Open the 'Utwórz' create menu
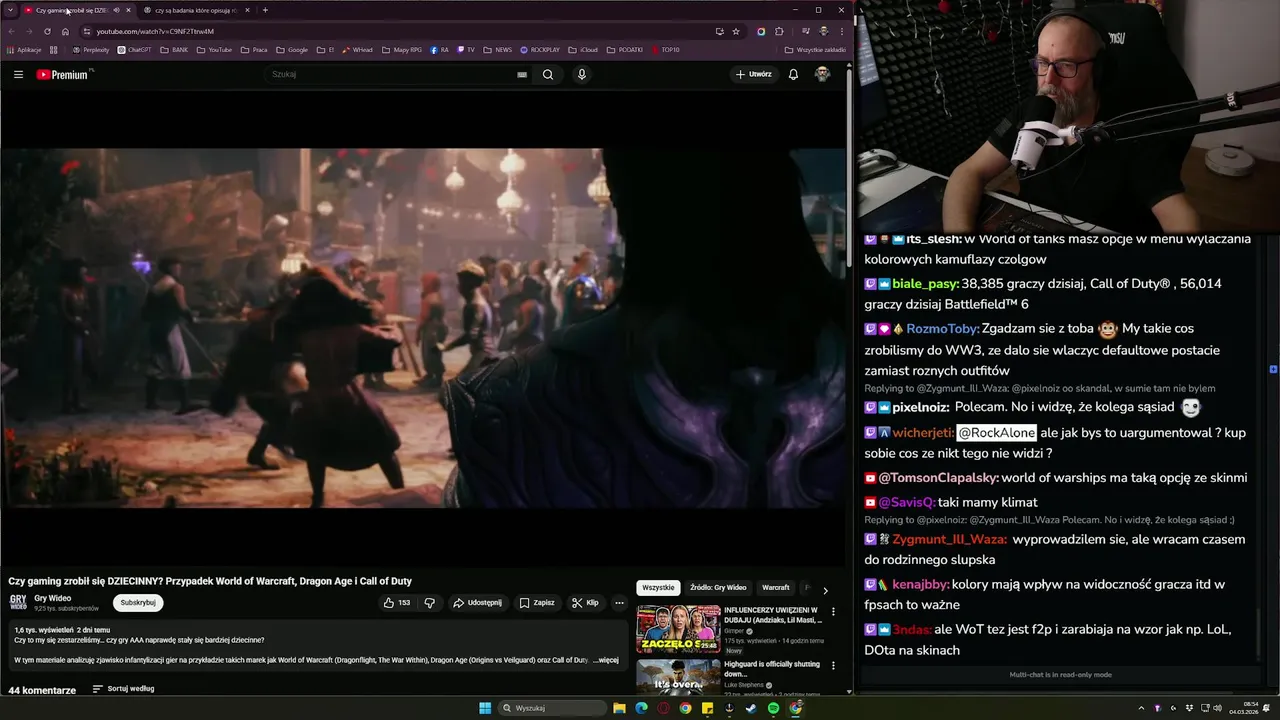 (x=754, y=74)
